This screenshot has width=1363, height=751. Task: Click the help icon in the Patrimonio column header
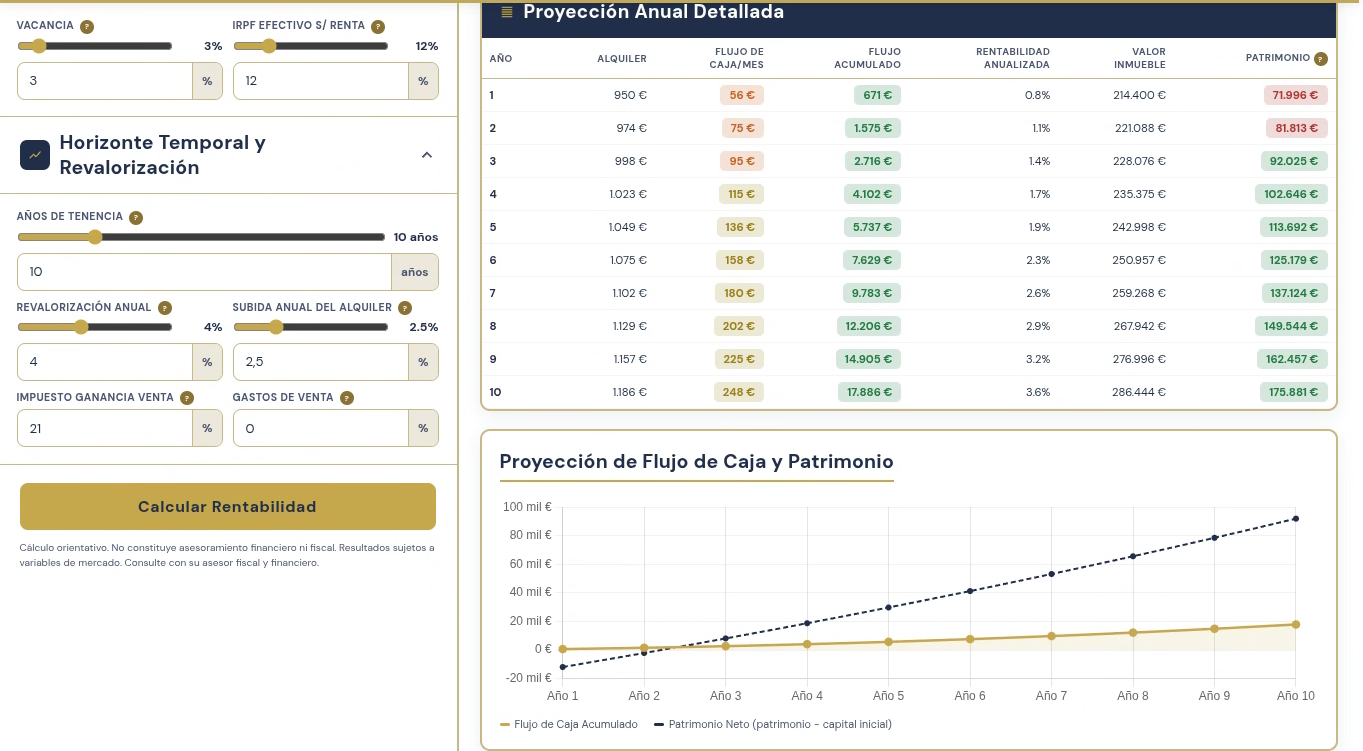point(1321,59)
